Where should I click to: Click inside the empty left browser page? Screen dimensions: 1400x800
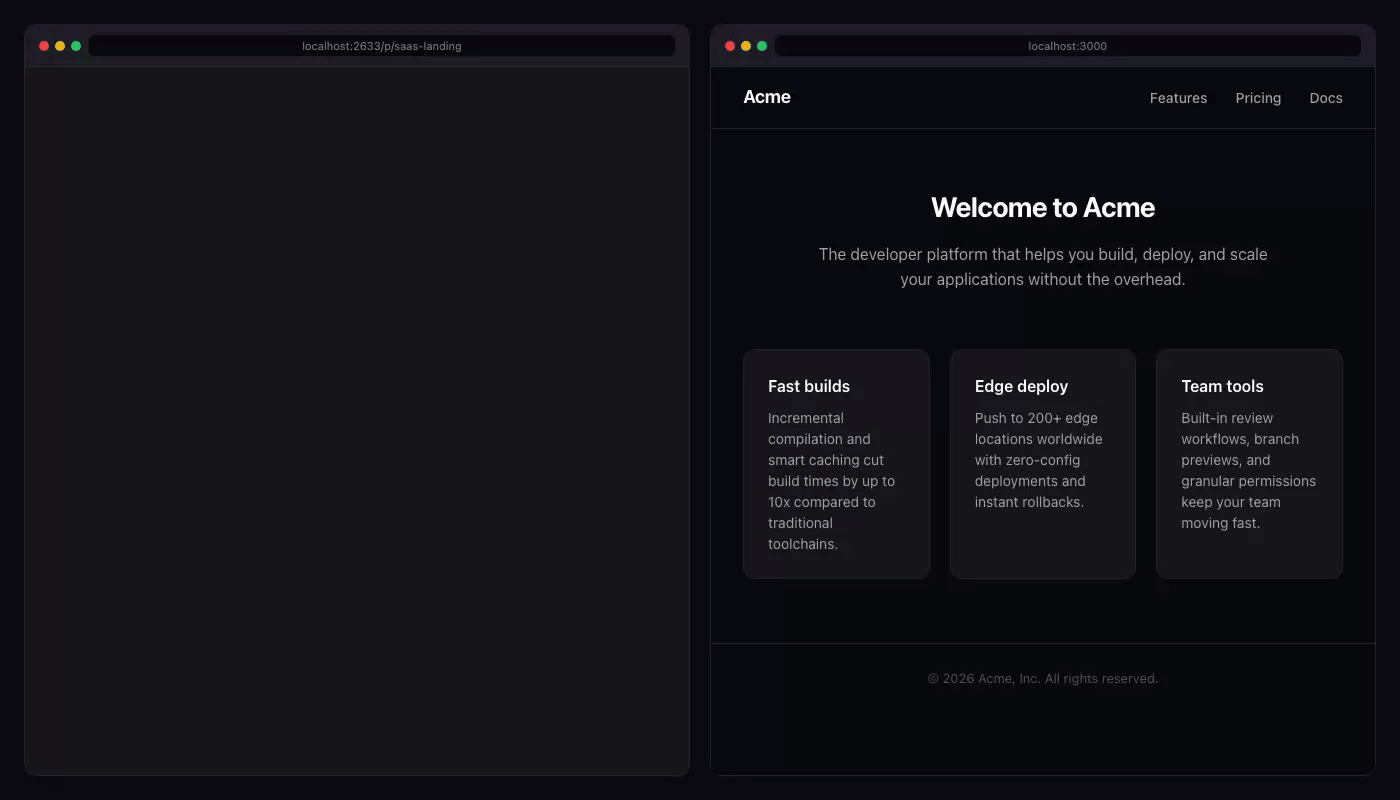point(356,420)
